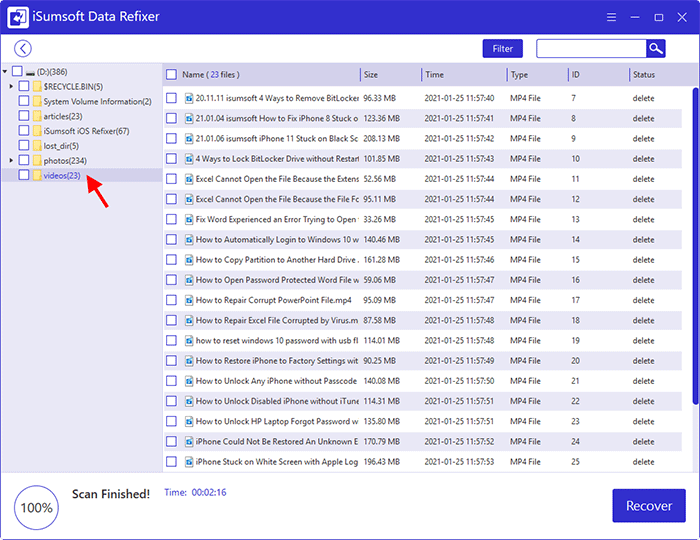The width and height of the screenshot is (700, 540).
Task: Check the D: drive checkbox
Action: point(17,71)
